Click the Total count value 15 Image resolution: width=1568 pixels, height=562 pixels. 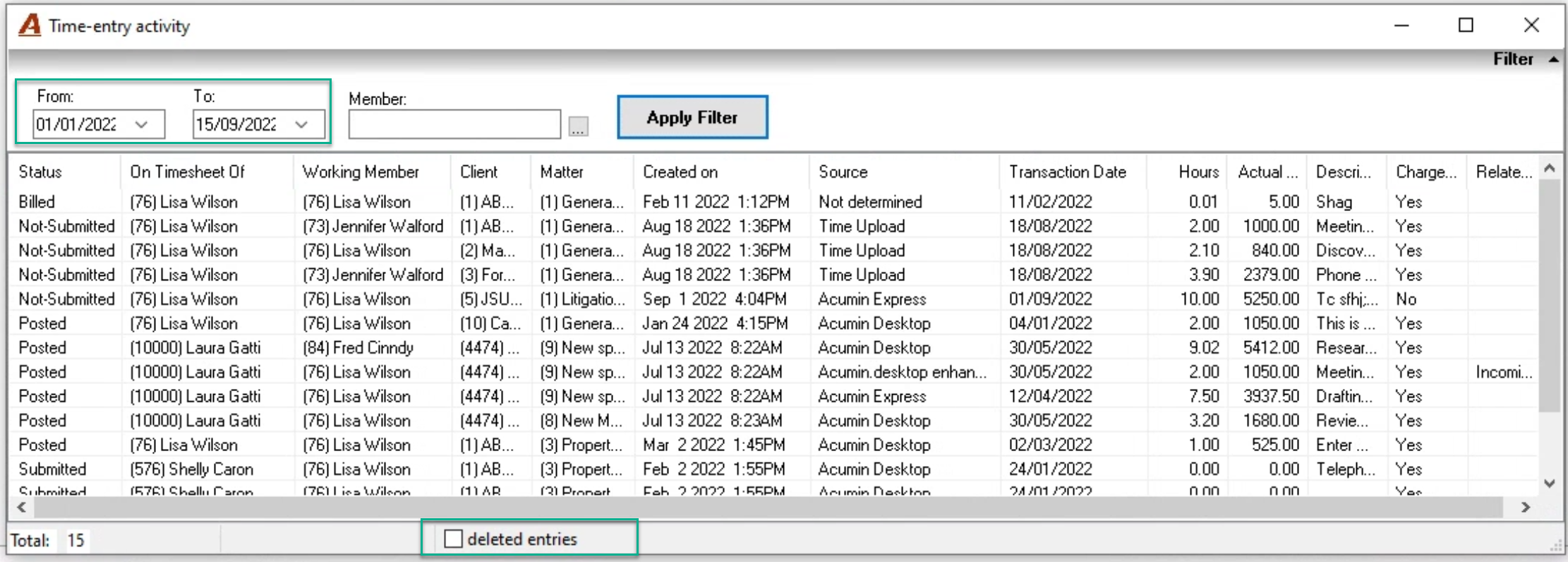coord(76,541)
